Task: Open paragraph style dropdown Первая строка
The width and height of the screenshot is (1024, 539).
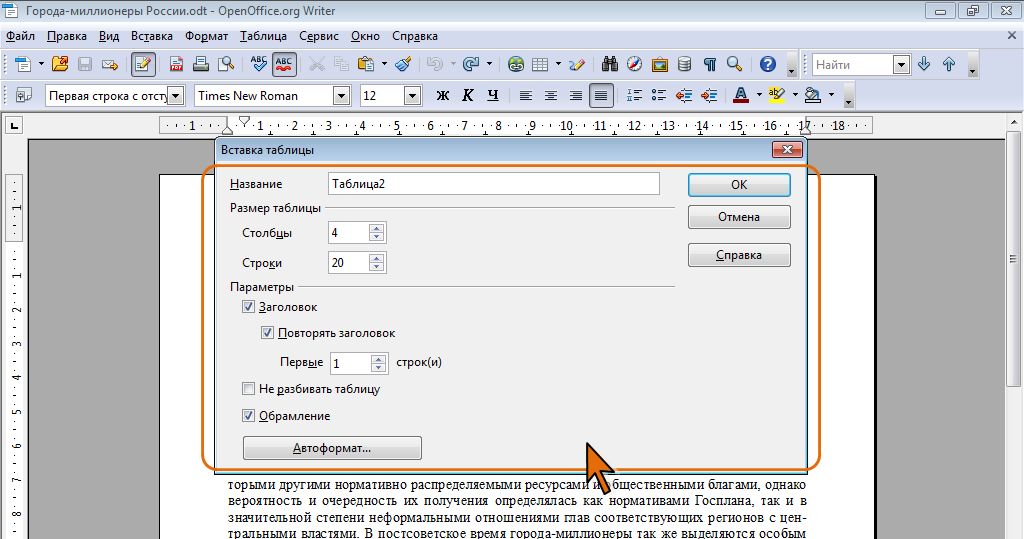Action: point(176,96)
